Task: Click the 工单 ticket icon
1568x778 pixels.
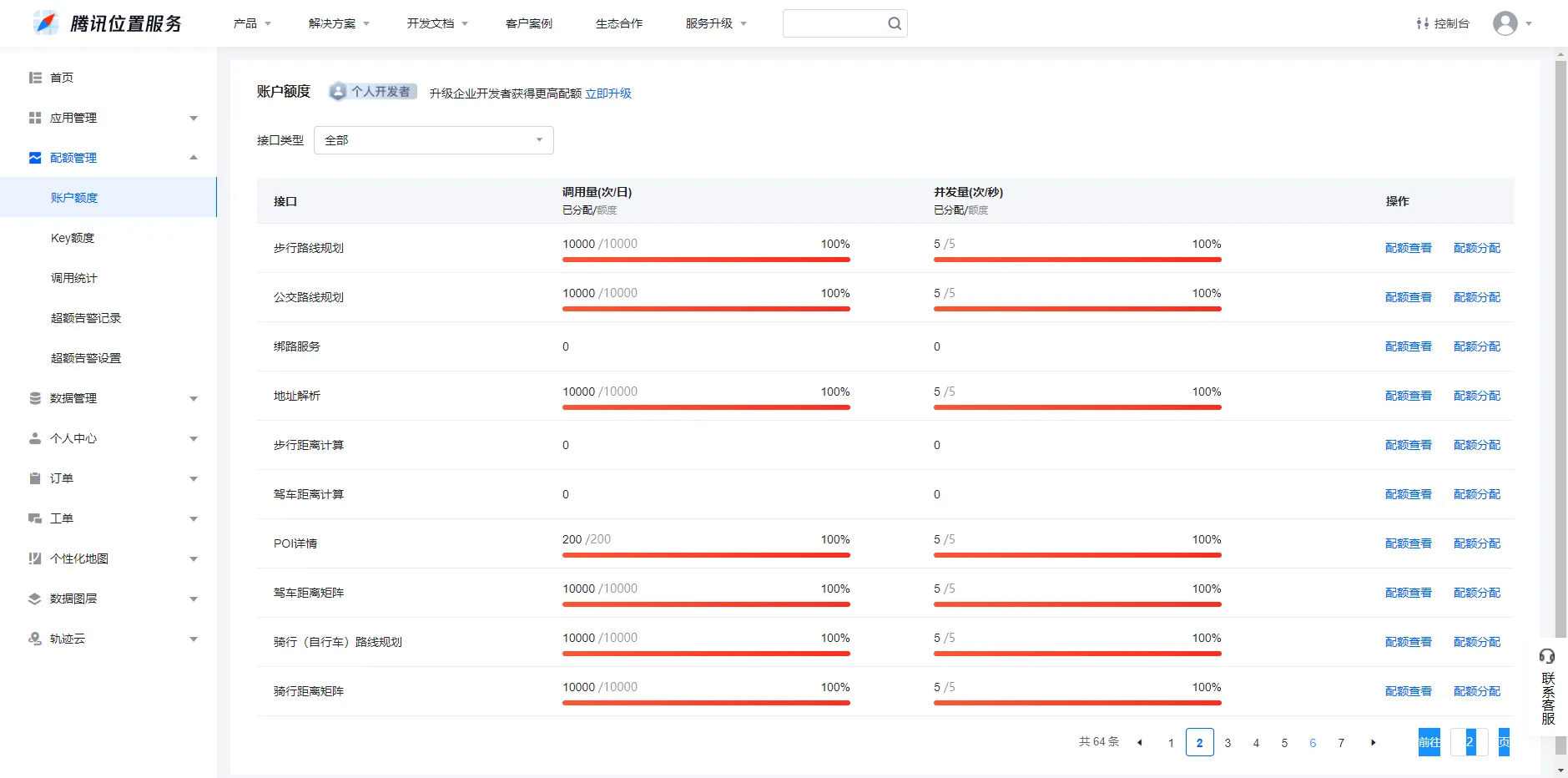Action: [35, 518]
